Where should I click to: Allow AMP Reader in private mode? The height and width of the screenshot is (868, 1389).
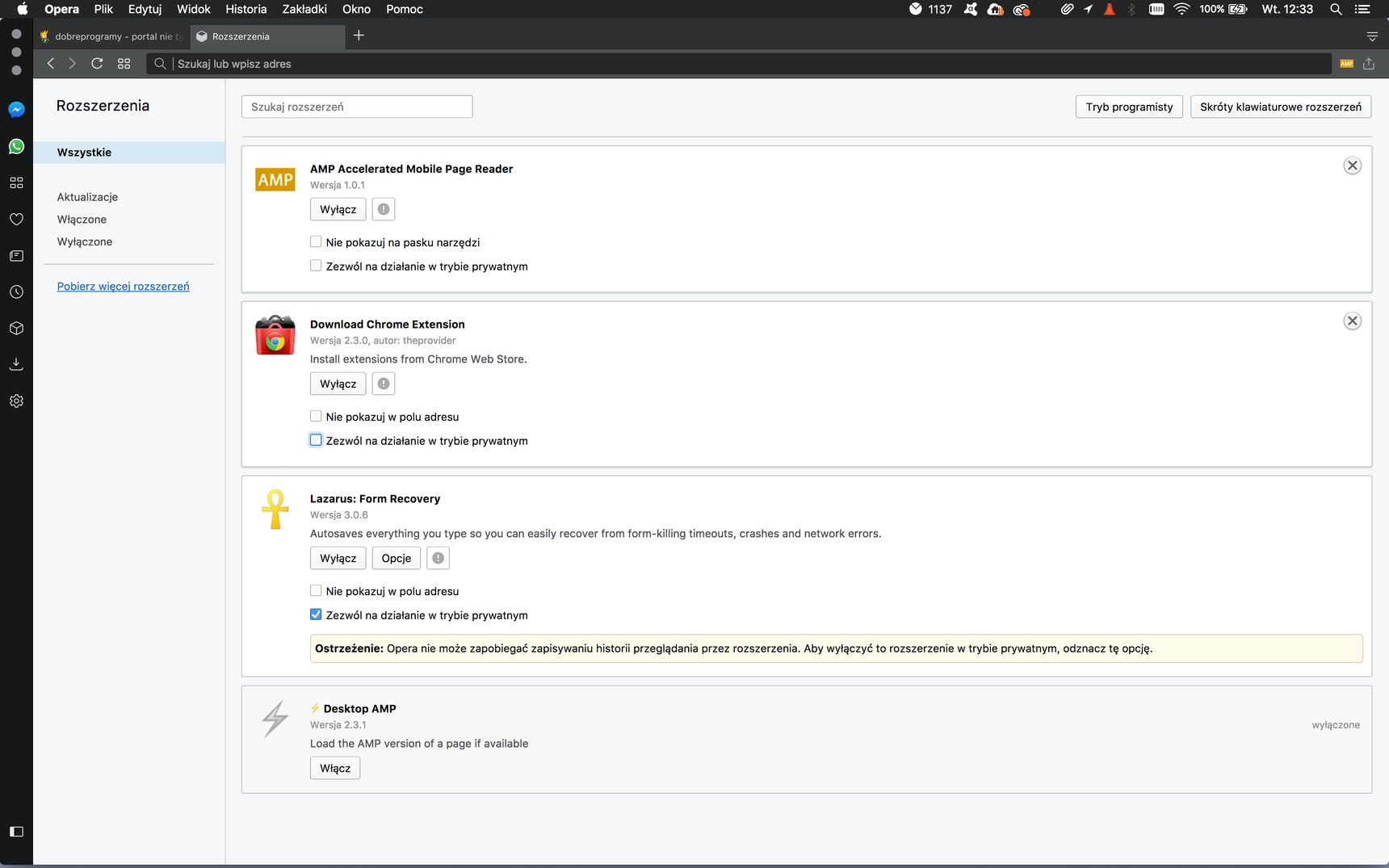pos(316,266)
